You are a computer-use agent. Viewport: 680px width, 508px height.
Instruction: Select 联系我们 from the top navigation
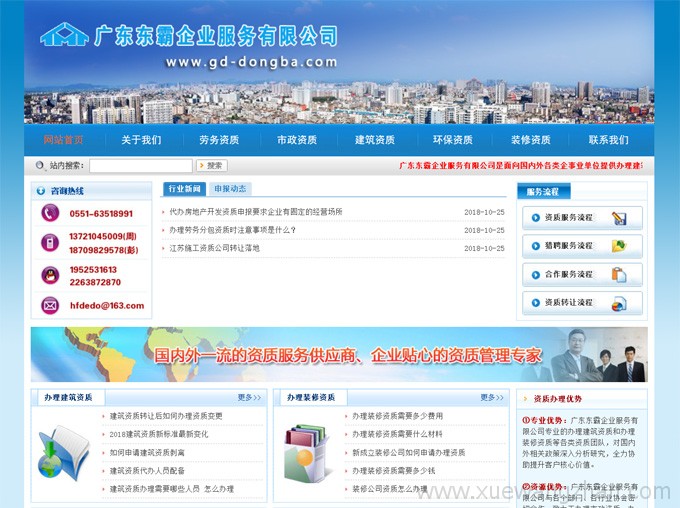tap(608, 140)
